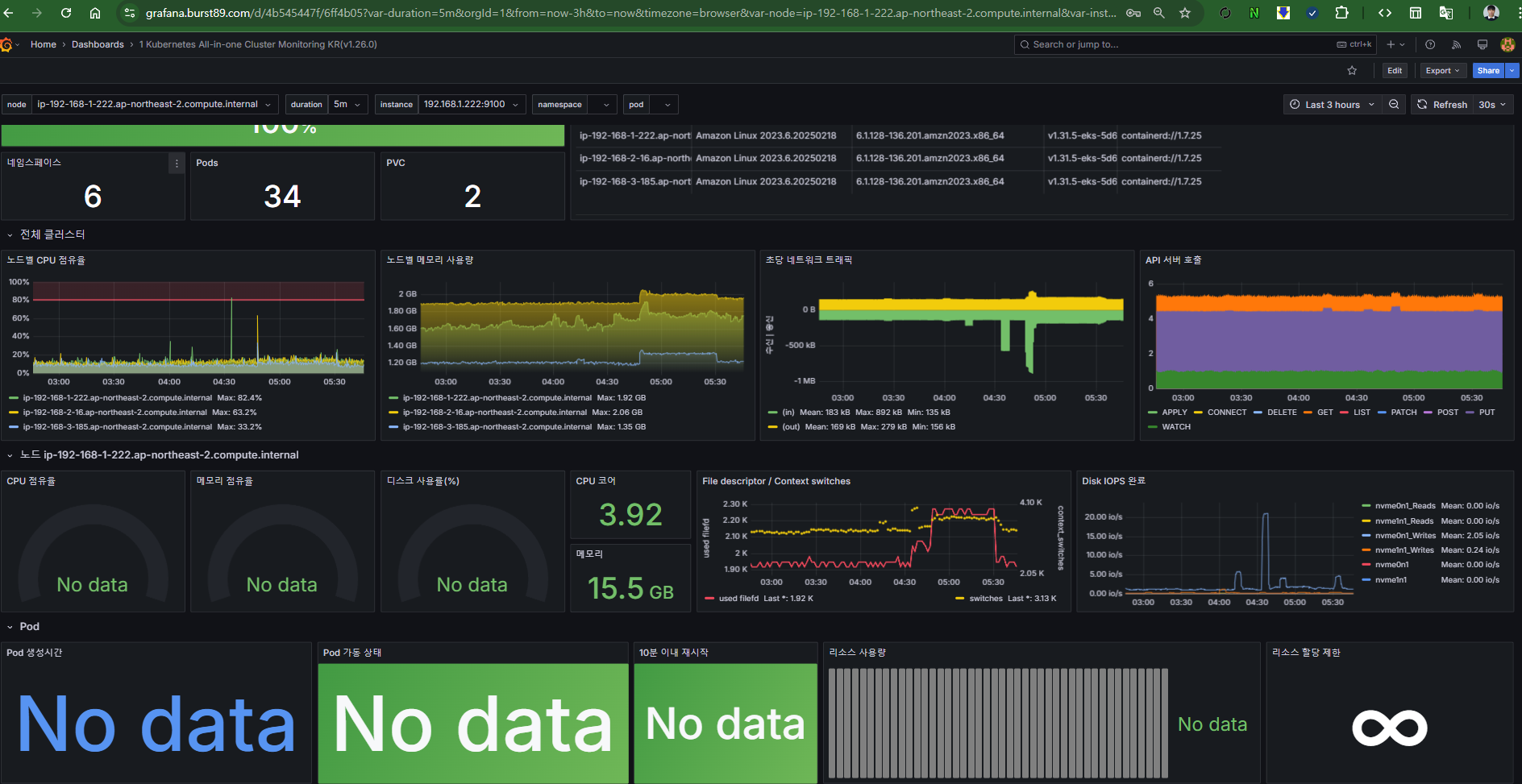Bookmark this page with the star
The height and width of the screenshot is (784, 1522).
click(1185, 13)
